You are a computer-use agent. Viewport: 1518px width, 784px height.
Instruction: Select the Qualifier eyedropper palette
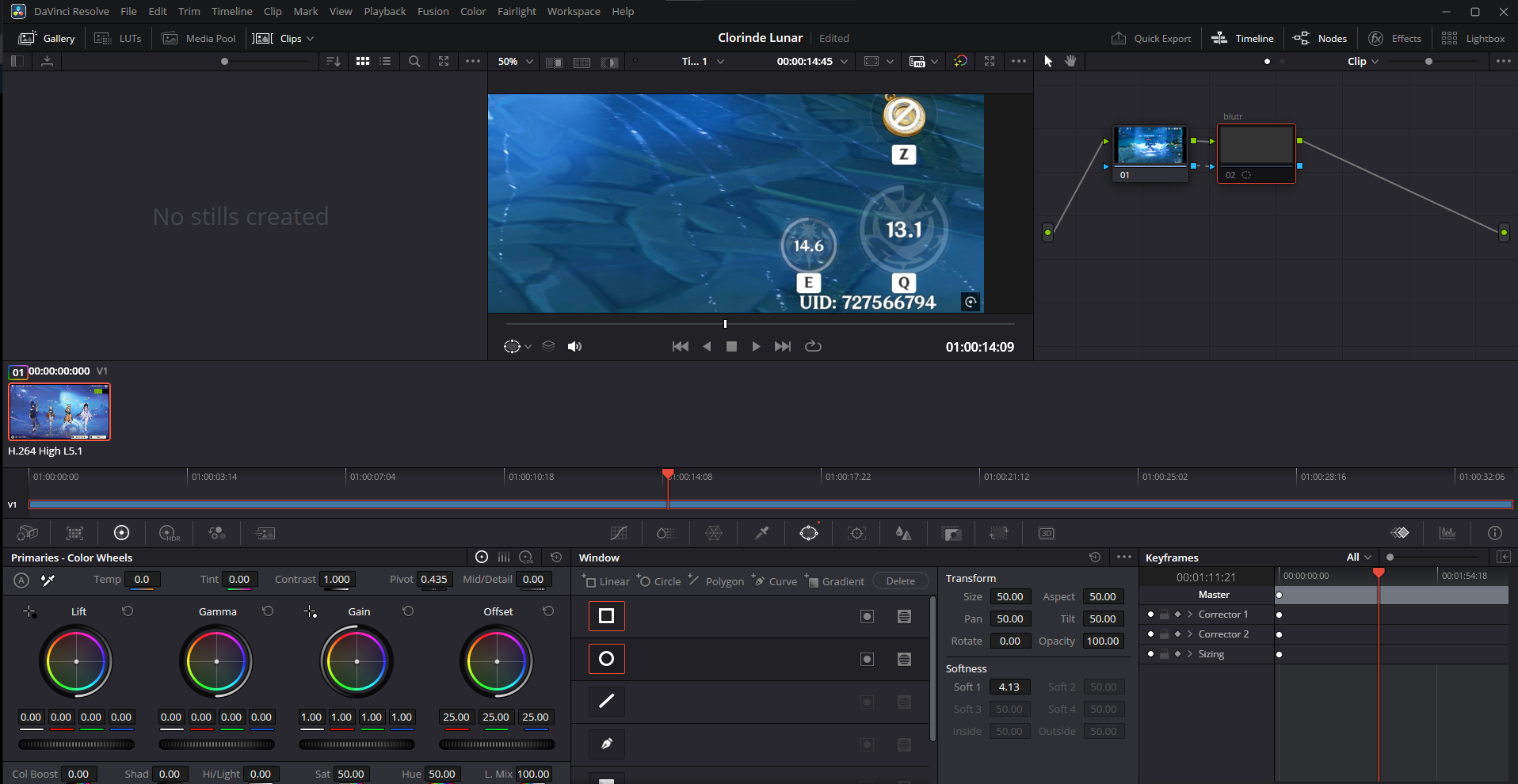click(x=761, y=533)
